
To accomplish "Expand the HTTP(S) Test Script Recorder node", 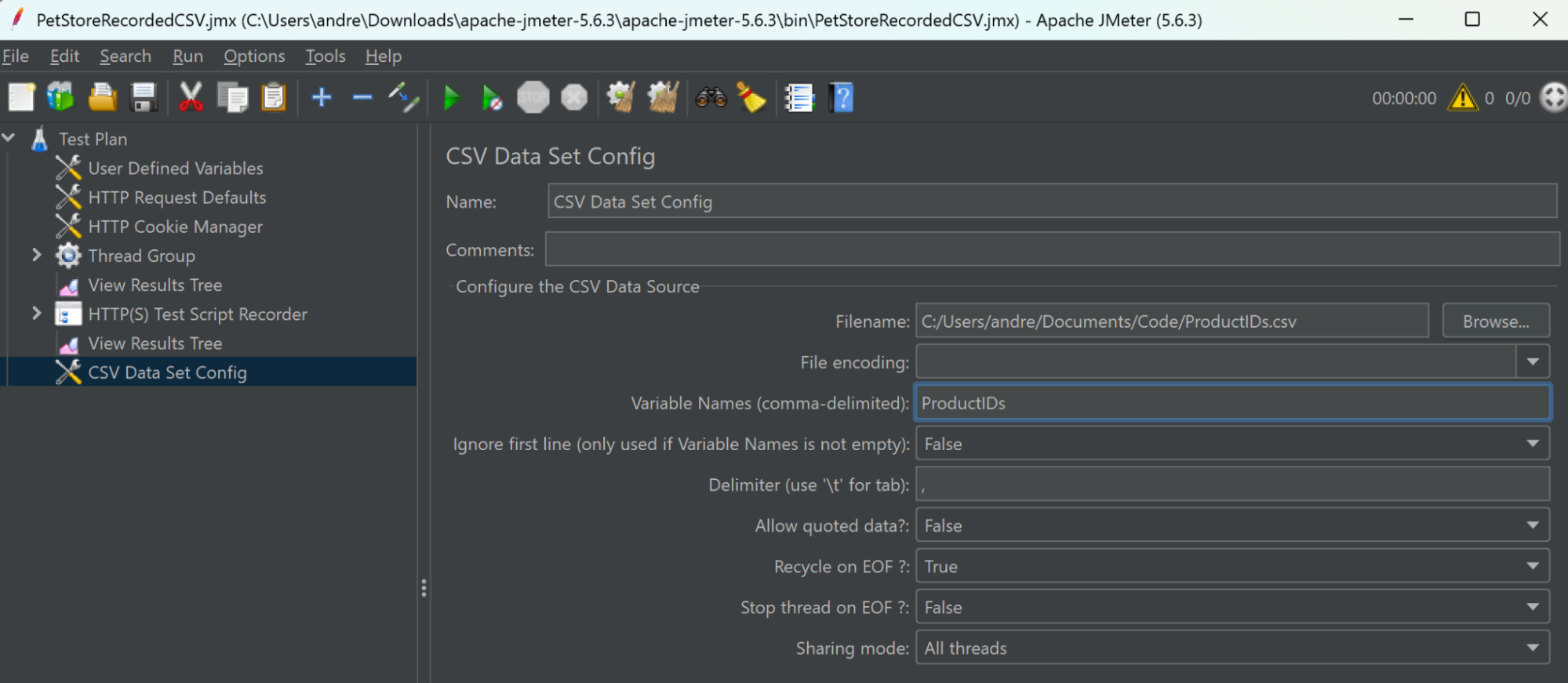I will pyautogui.click(x=36, y=314).
